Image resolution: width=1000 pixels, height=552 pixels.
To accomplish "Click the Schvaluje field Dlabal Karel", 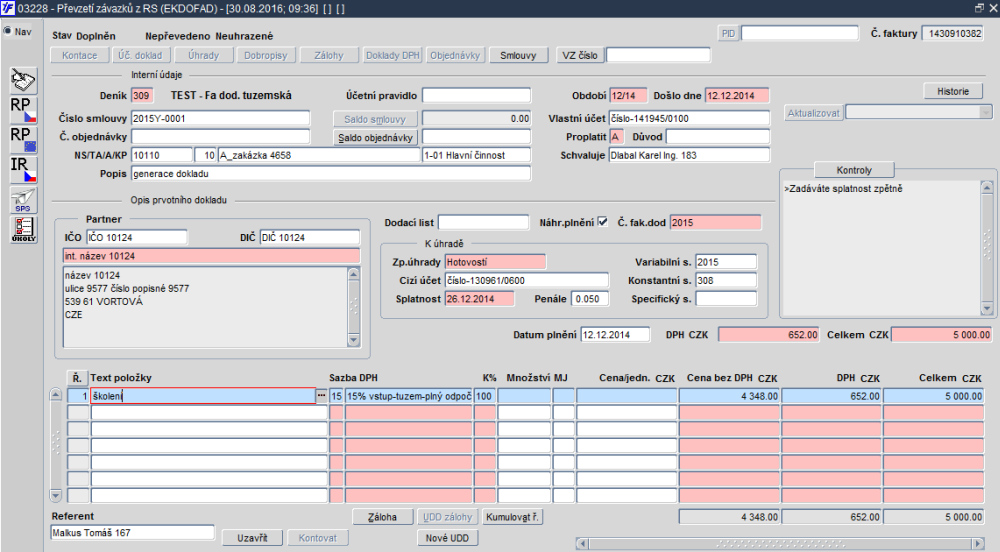I will click(689, 155).
